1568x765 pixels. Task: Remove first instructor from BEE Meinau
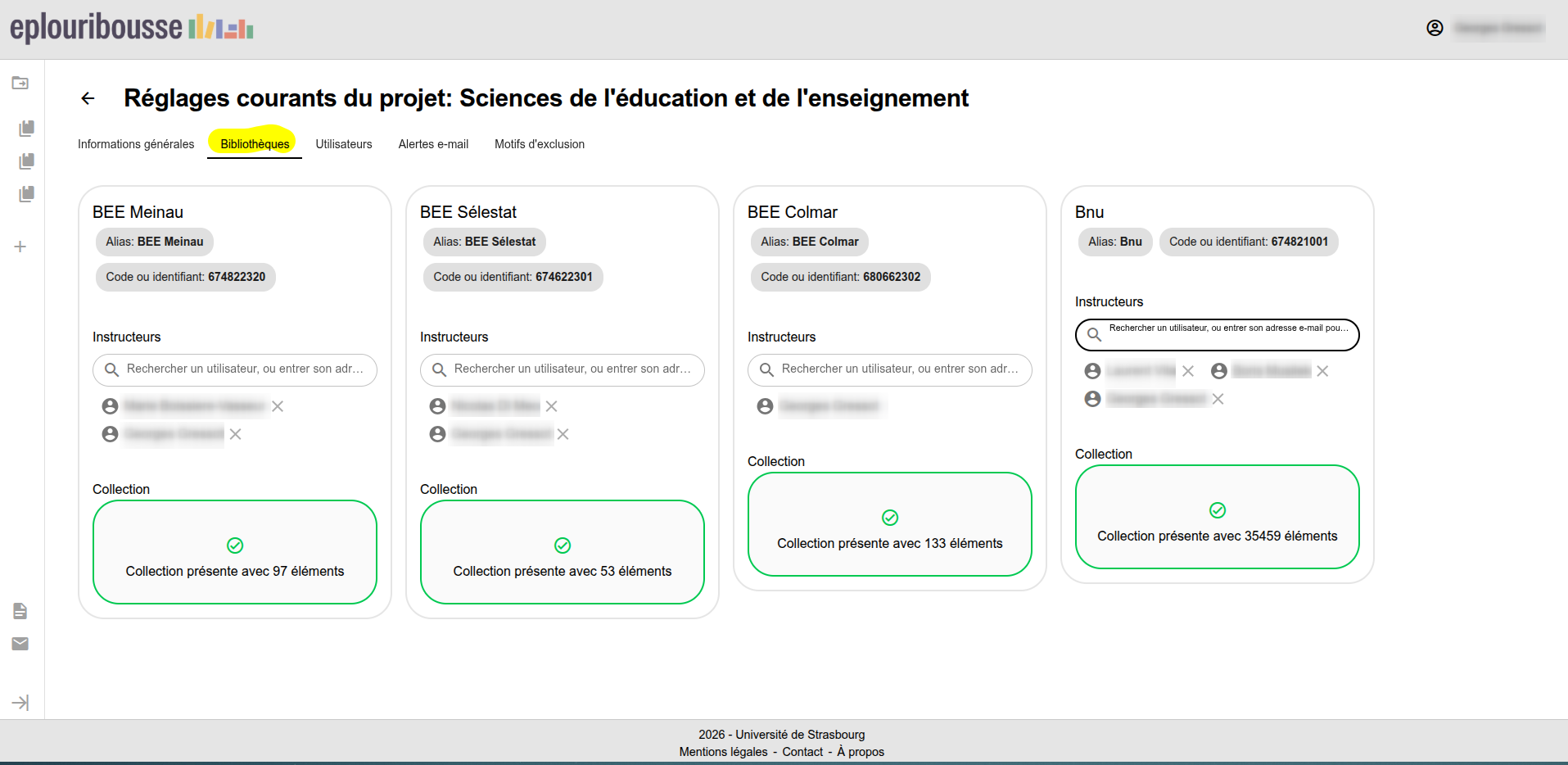tap(278, 406)
